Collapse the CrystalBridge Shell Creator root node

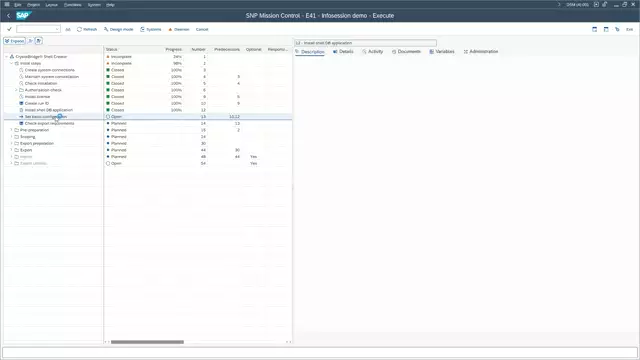[7, 57]
